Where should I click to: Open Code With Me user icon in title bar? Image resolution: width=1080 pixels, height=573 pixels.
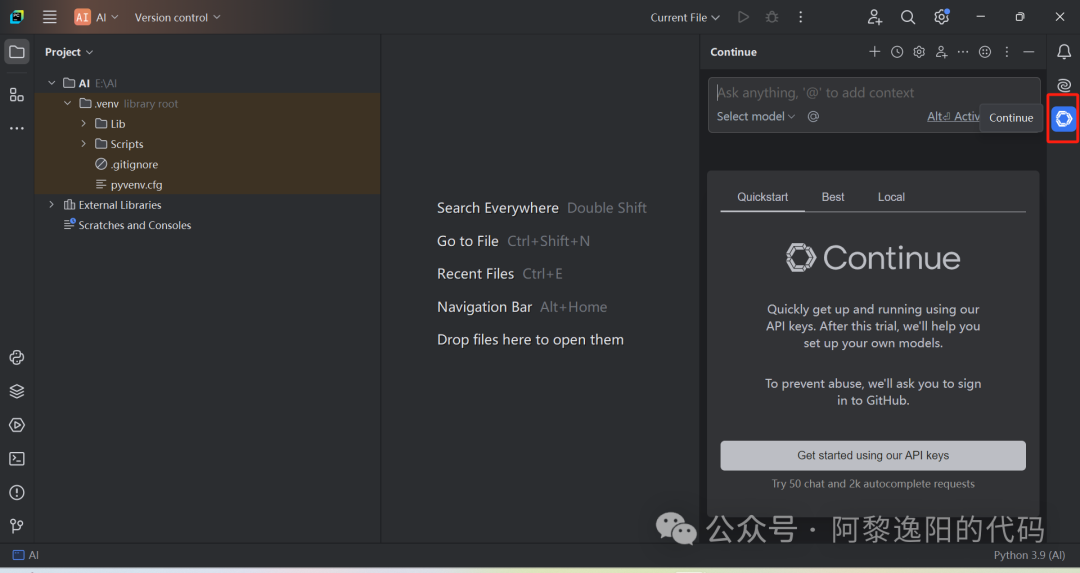point(875,17)
